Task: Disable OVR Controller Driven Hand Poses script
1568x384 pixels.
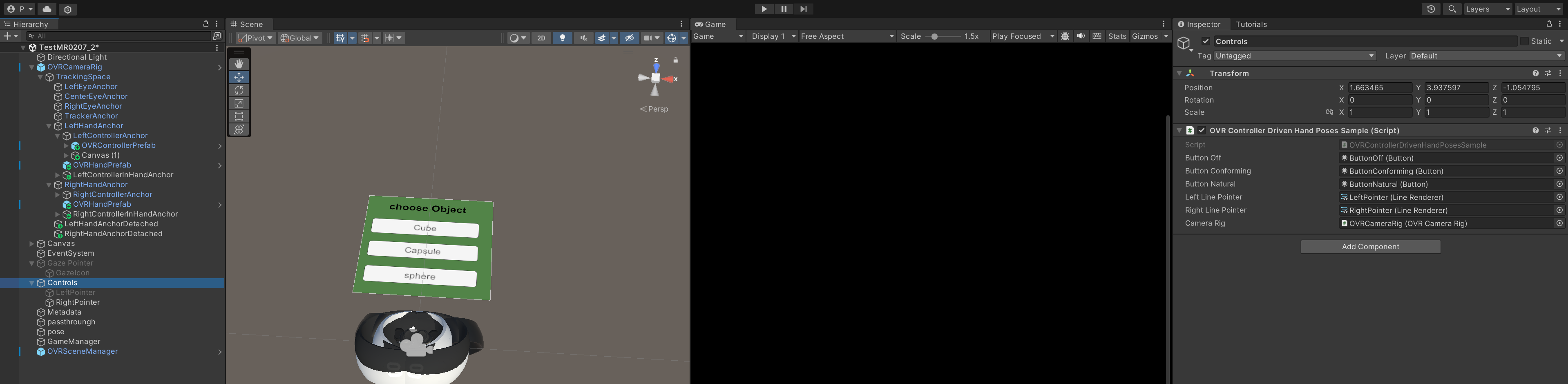Action: (1202, 131)
